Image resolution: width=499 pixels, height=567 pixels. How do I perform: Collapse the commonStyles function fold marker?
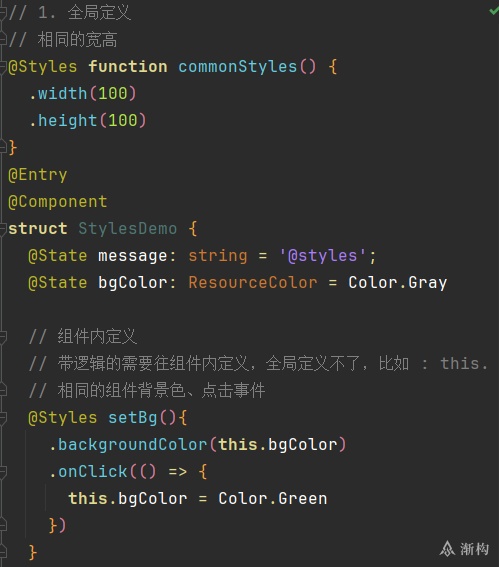pos(3,67)
